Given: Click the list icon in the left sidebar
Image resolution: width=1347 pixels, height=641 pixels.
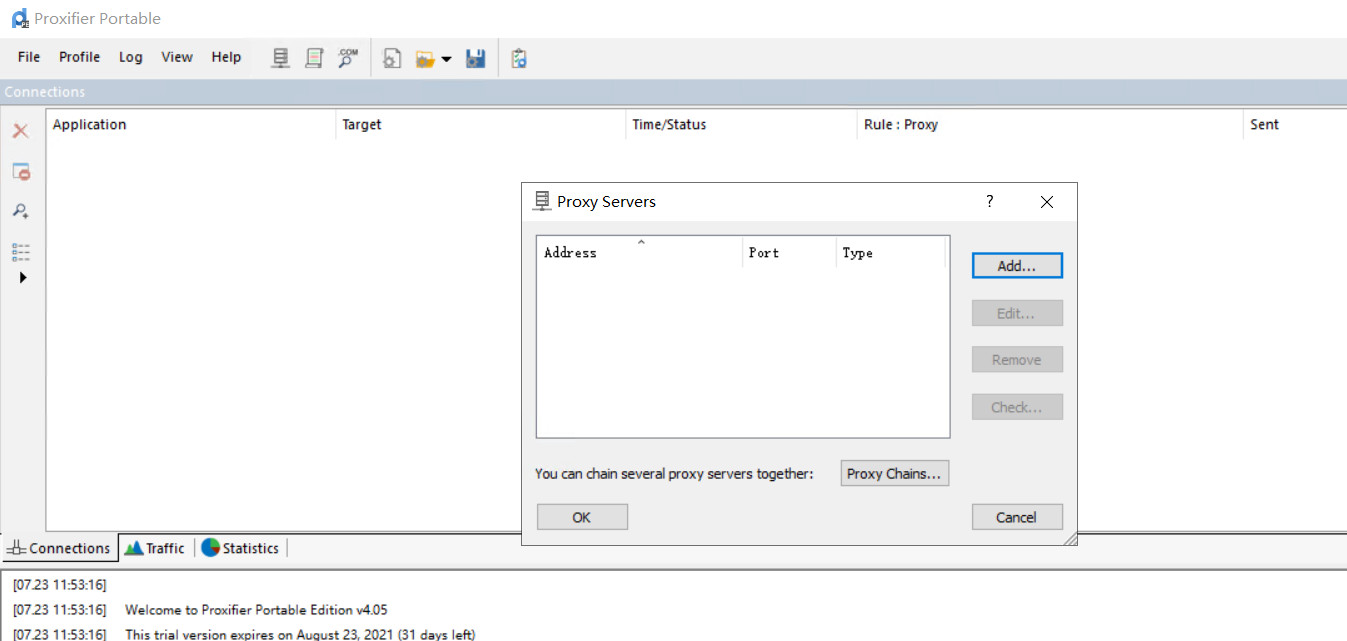Looking at the screenshot, I should [21, 252].
